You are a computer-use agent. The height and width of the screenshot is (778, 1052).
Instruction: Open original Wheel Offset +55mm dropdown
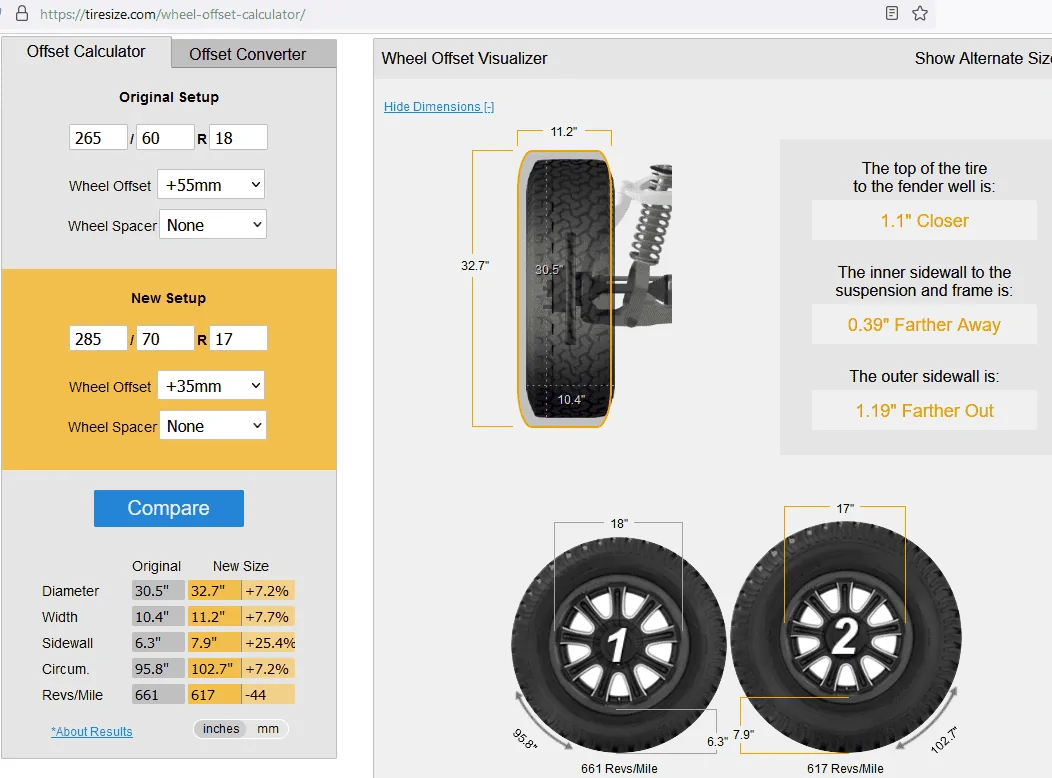point(211,184)
